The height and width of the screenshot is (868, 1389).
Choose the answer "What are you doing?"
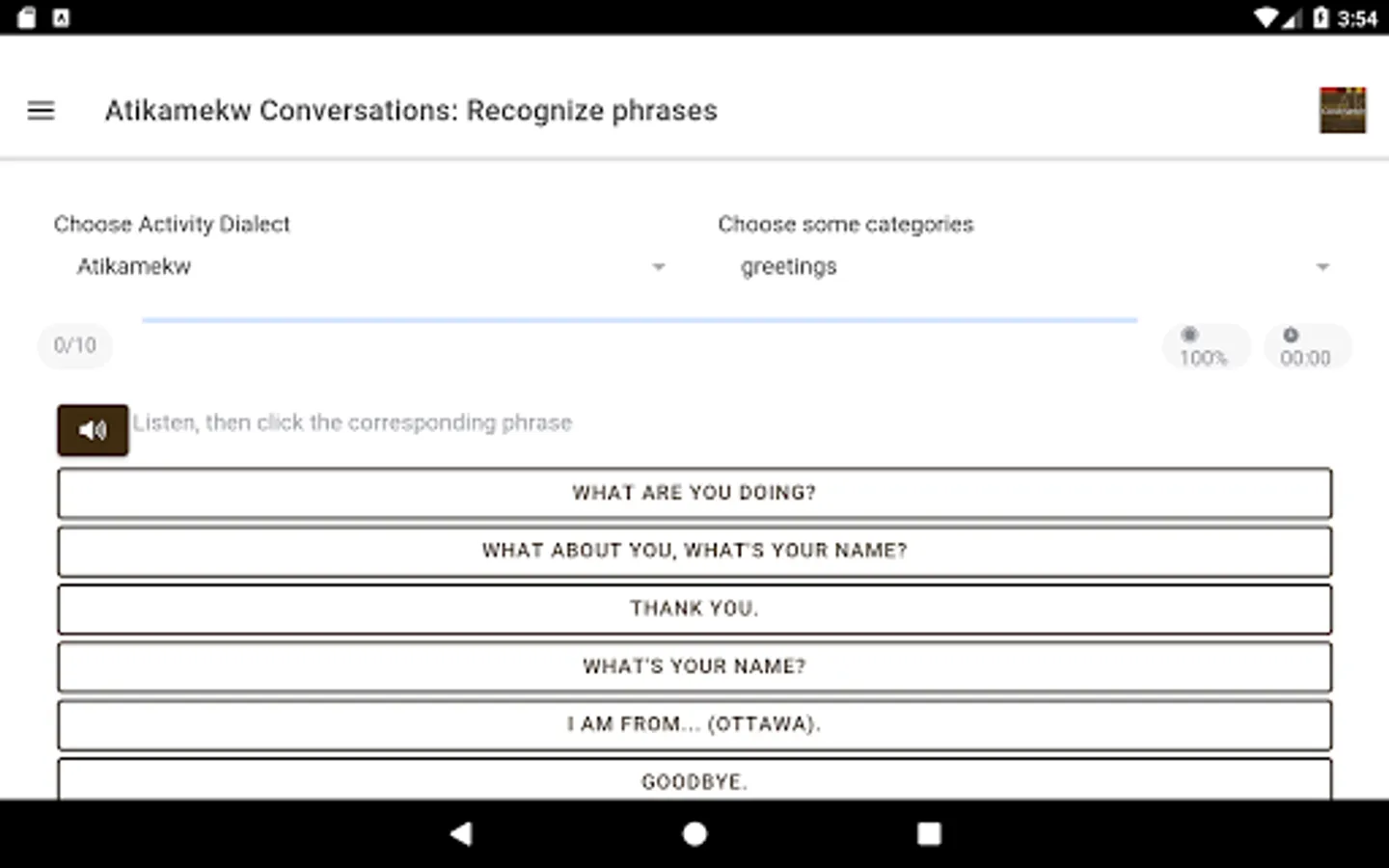(x=694, y=493)
